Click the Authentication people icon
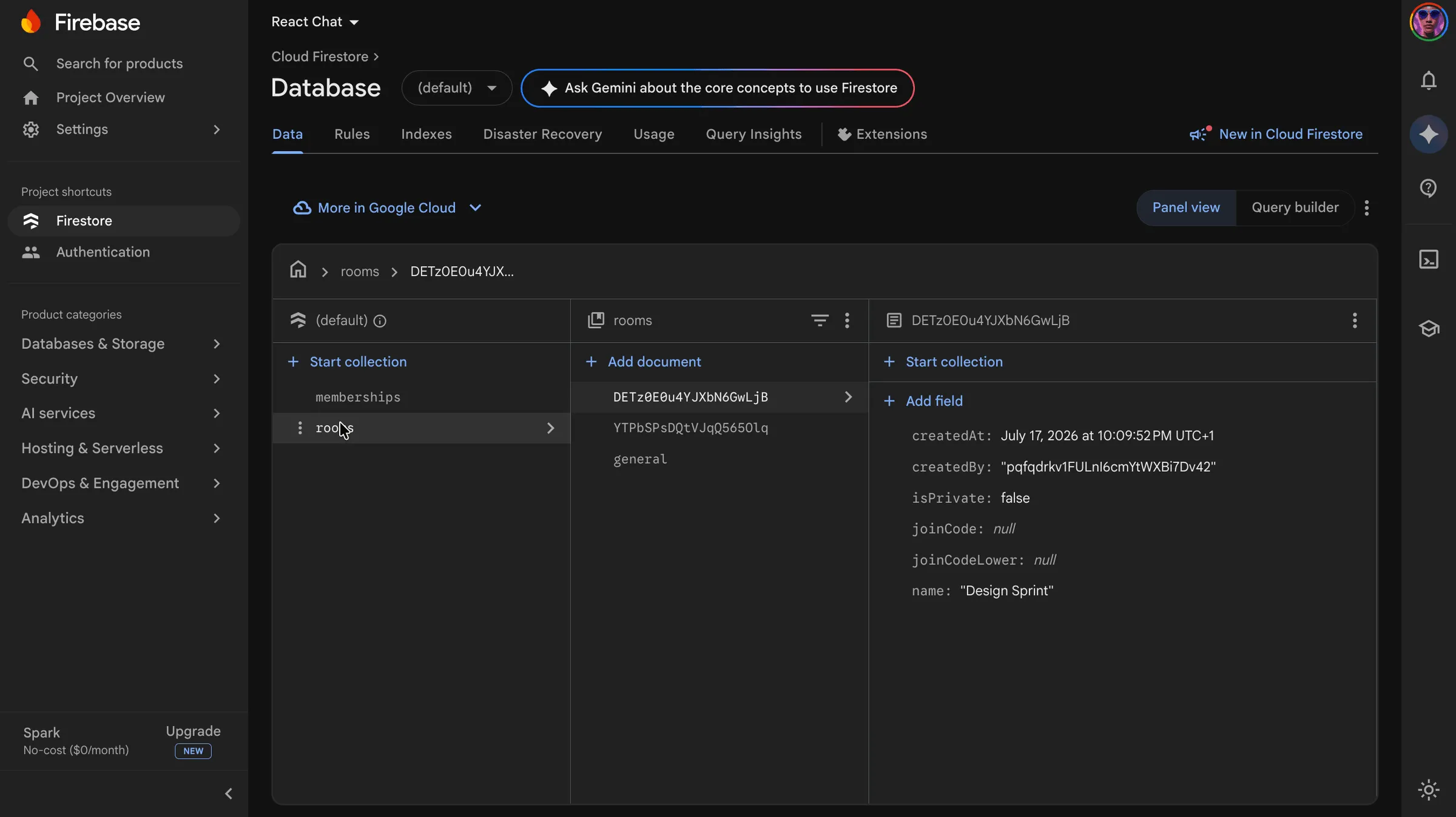The width and height of the screenshot is (1456, 817). coord(30,252)
